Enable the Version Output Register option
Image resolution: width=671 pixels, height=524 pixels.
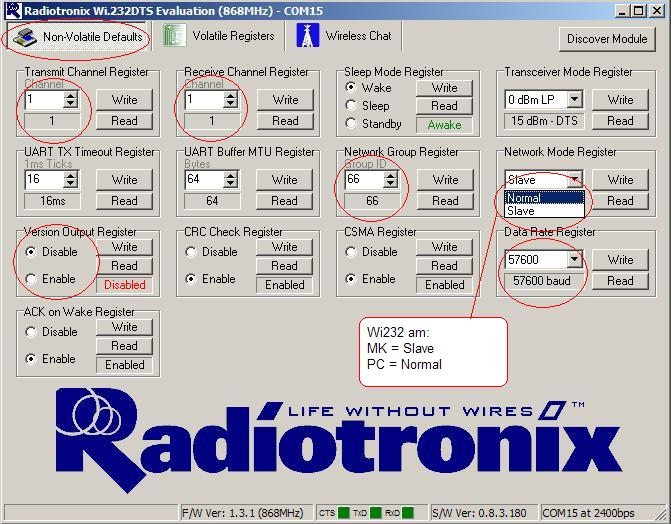[31, 279]
